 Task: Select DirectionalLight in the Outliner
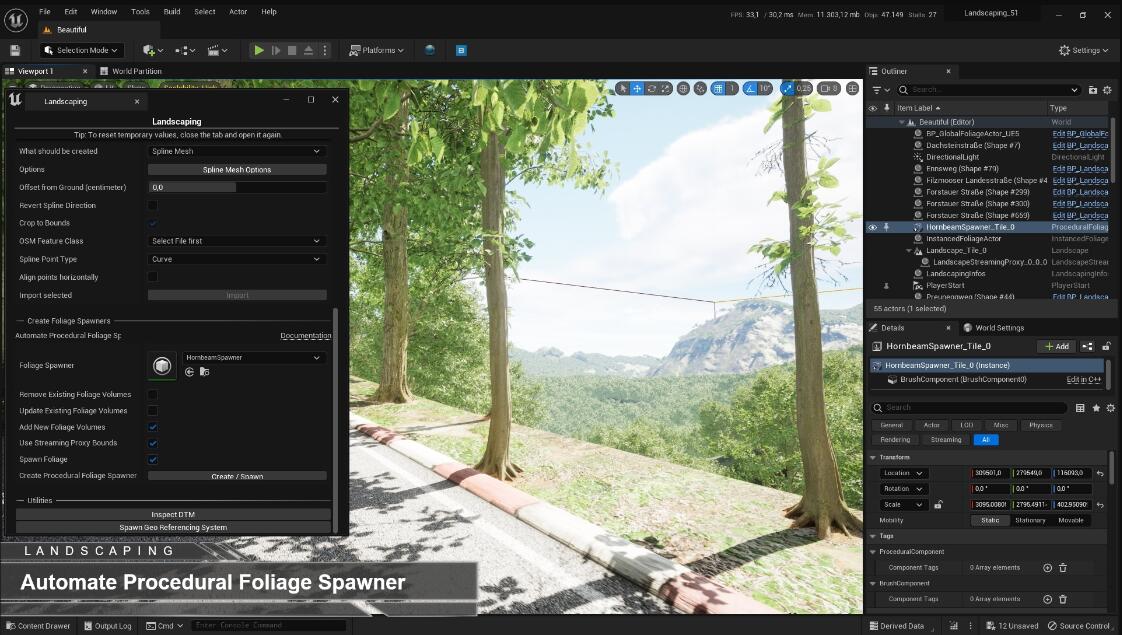(x=952, y=157)
